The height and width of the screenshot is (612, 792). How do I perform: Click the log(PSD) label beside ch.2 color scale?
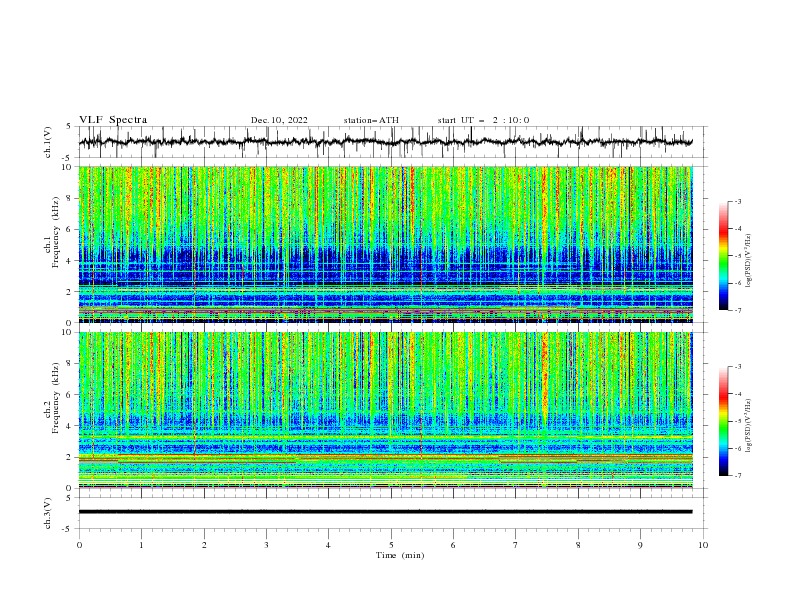(749, 426)
